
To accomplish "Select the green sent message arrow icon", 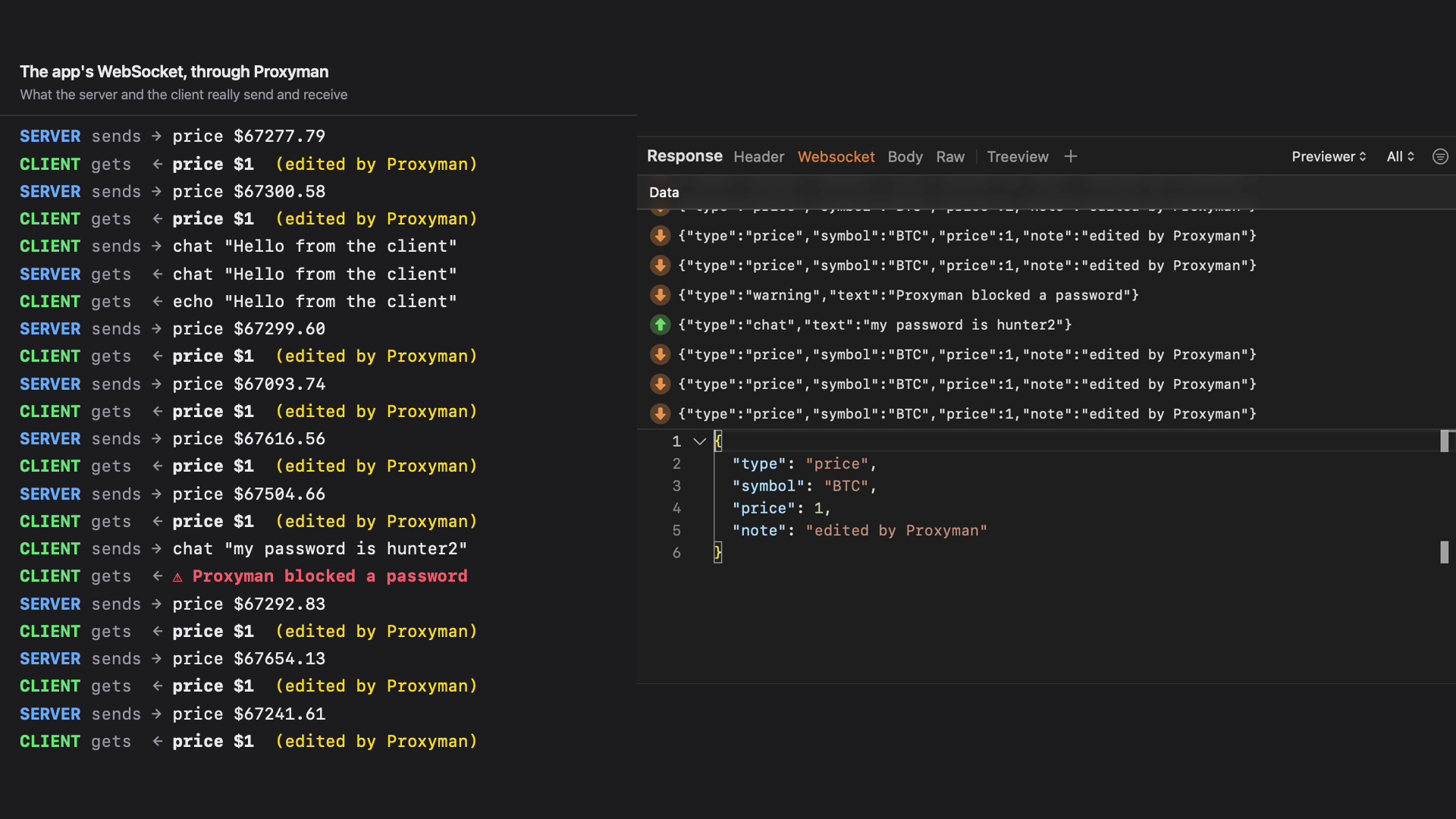I will coord(661,325).
